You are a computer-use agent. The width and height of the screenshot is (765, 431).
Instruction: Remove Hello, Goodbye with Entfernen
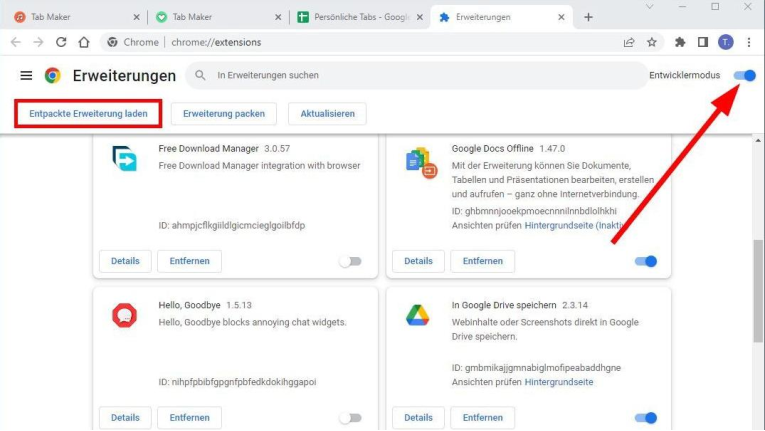coord(189,418)
